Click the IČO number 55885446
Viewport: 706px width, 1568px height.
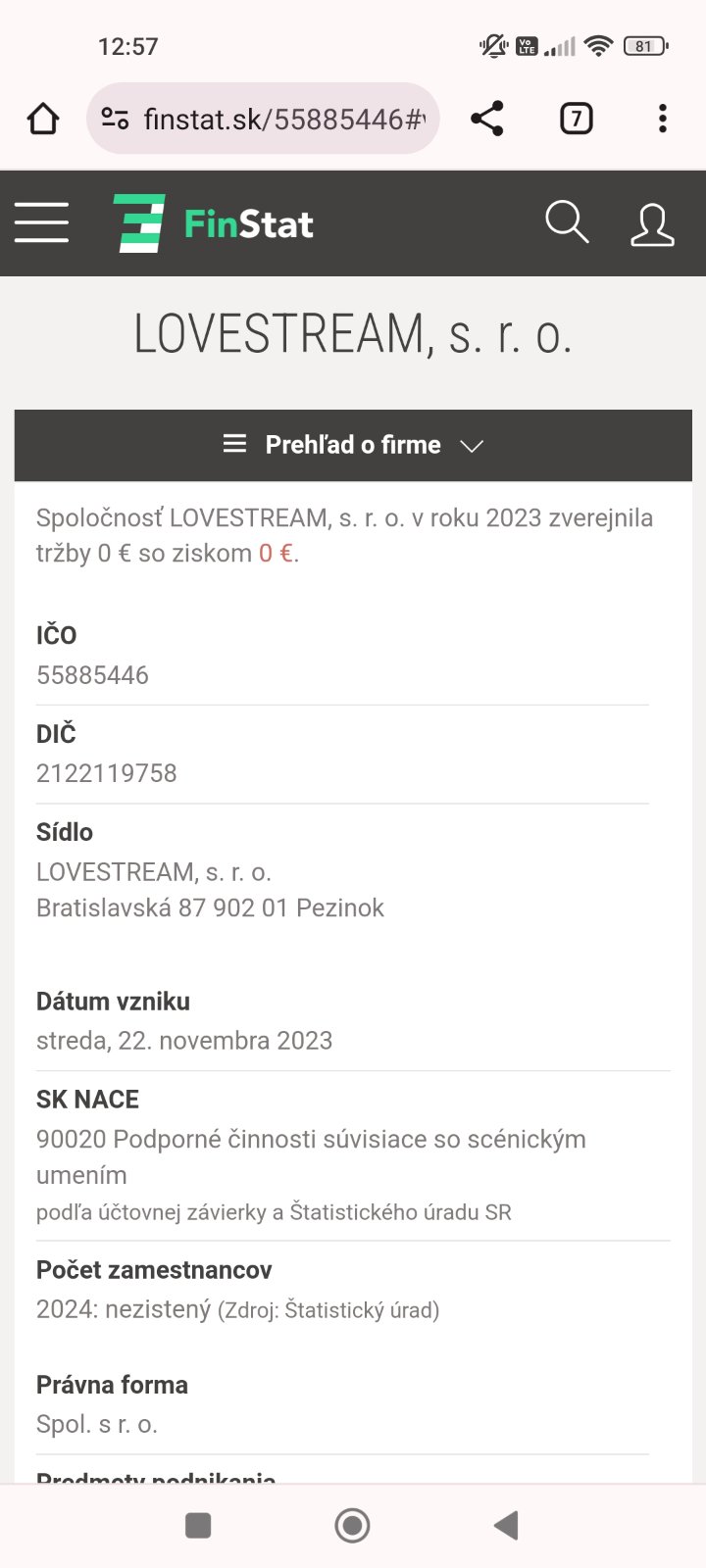click(x=92, y=675)
